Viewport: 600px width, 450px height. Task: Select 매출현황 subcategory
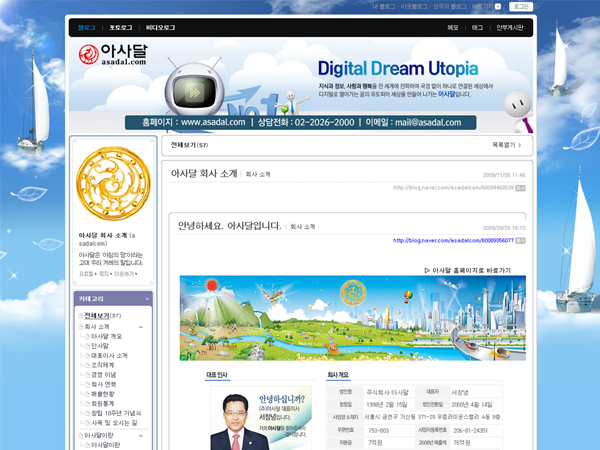[x=103, y=394]
